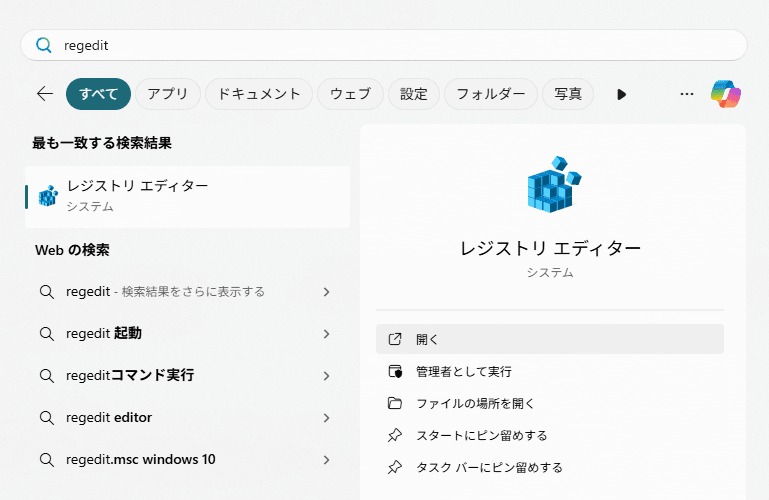Open the Copilot icon
The width and height of the screenshot is (769, 500).
(x=726, y=94)
